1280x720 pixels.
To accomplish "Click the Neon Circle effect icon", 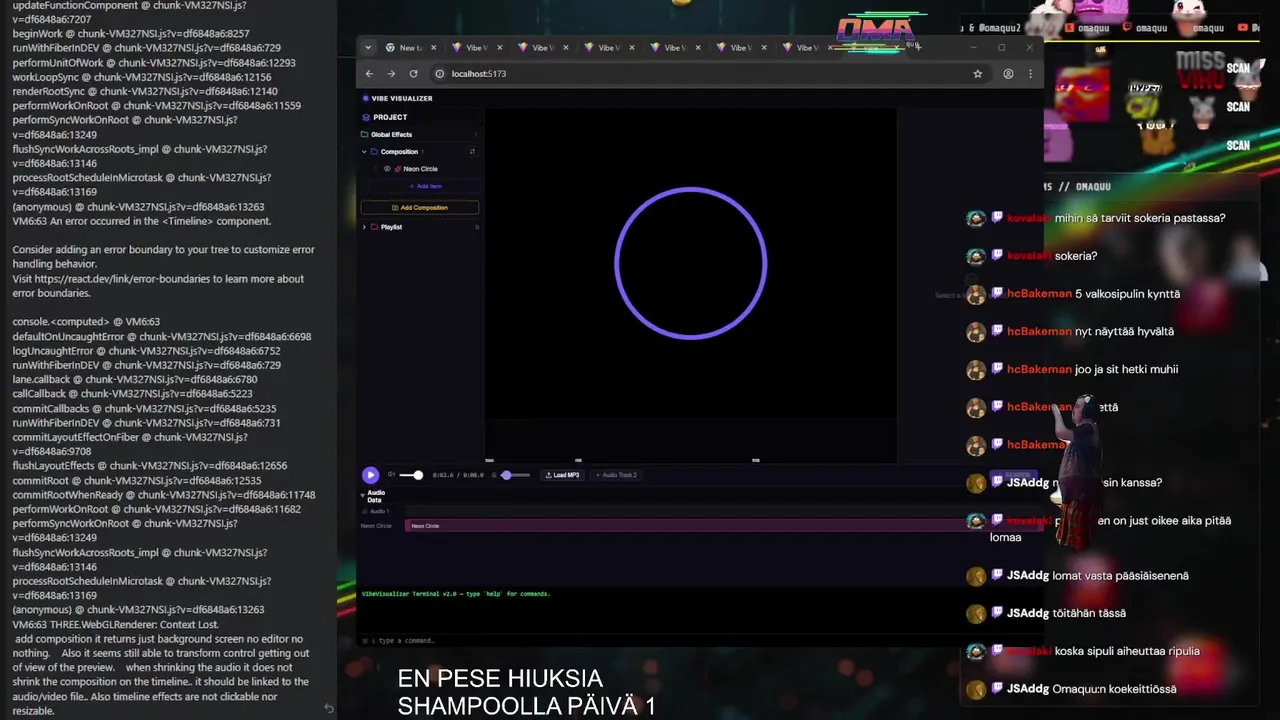I will coord(397,169).
